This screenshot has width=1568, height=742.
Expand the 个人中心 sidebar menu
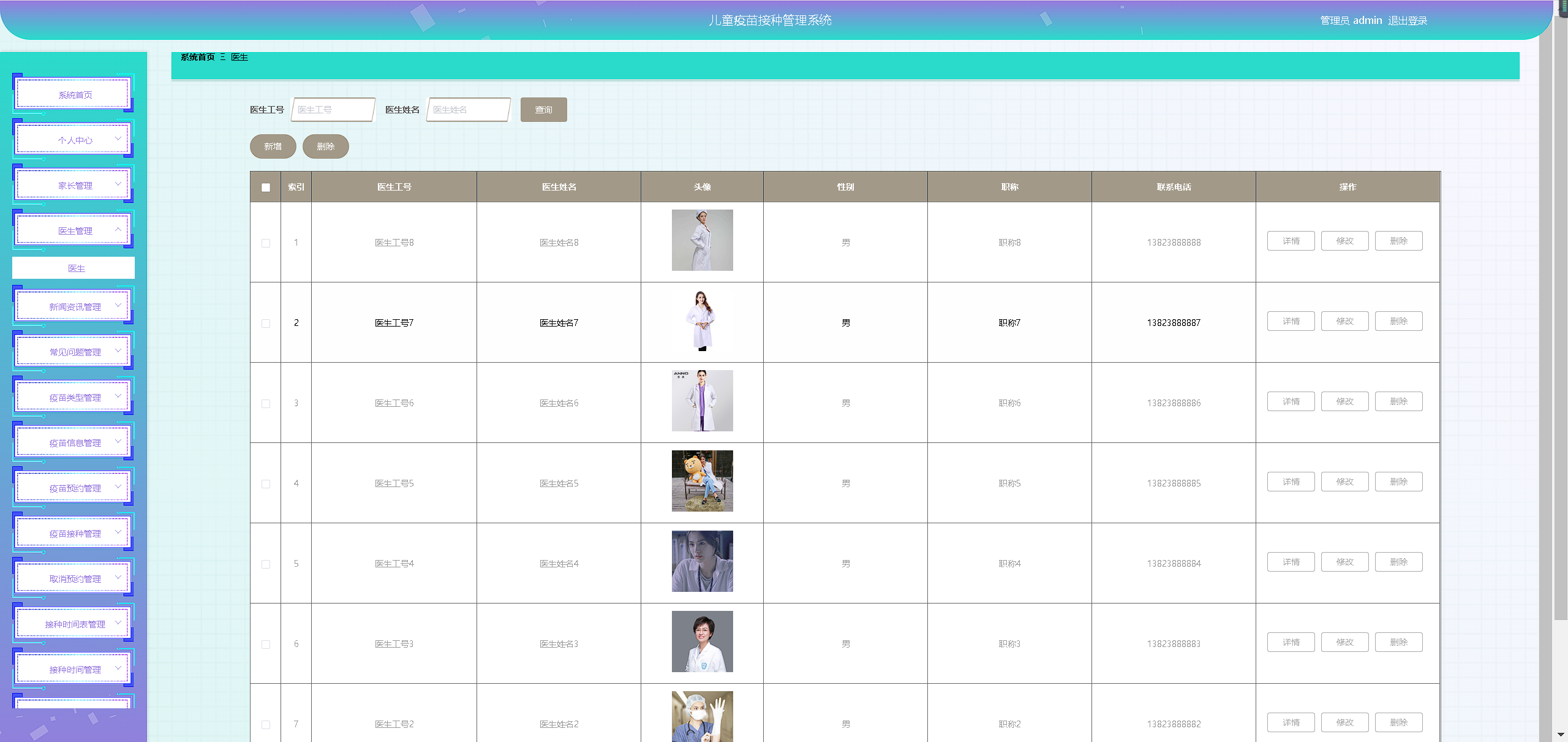(74, 140)
